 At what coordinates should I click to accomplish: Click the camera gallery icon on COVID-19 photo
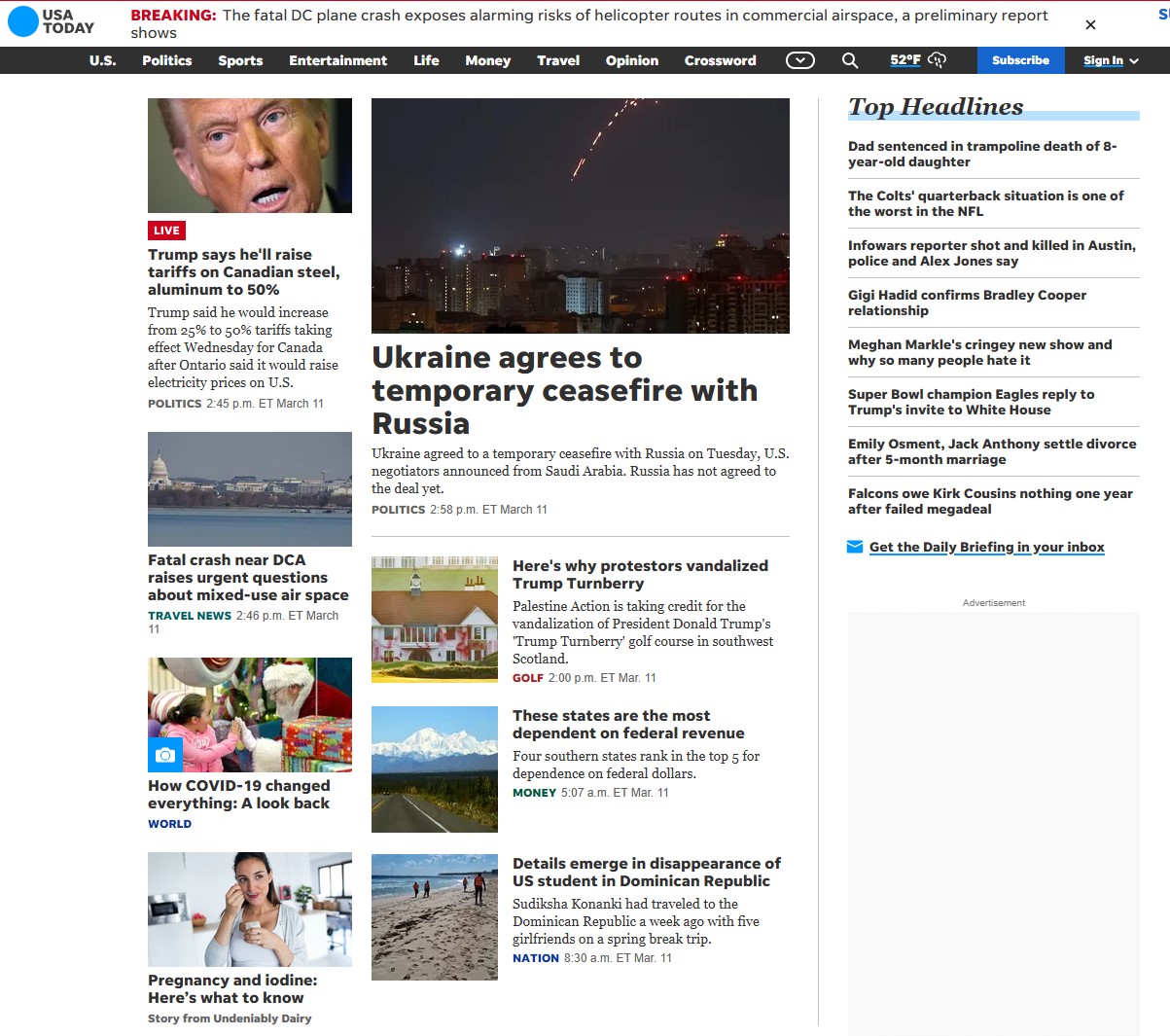165,755
